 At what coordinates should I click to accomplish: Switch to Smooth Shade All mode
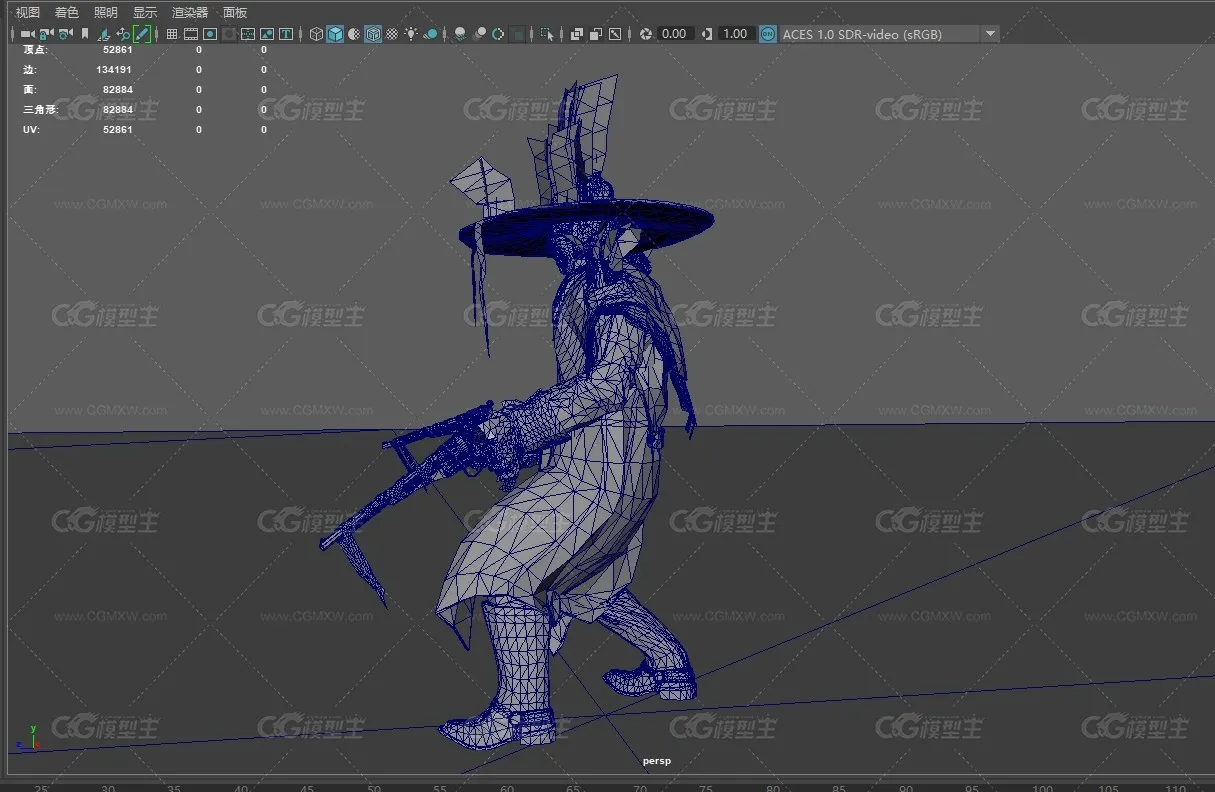coord(335,34)
